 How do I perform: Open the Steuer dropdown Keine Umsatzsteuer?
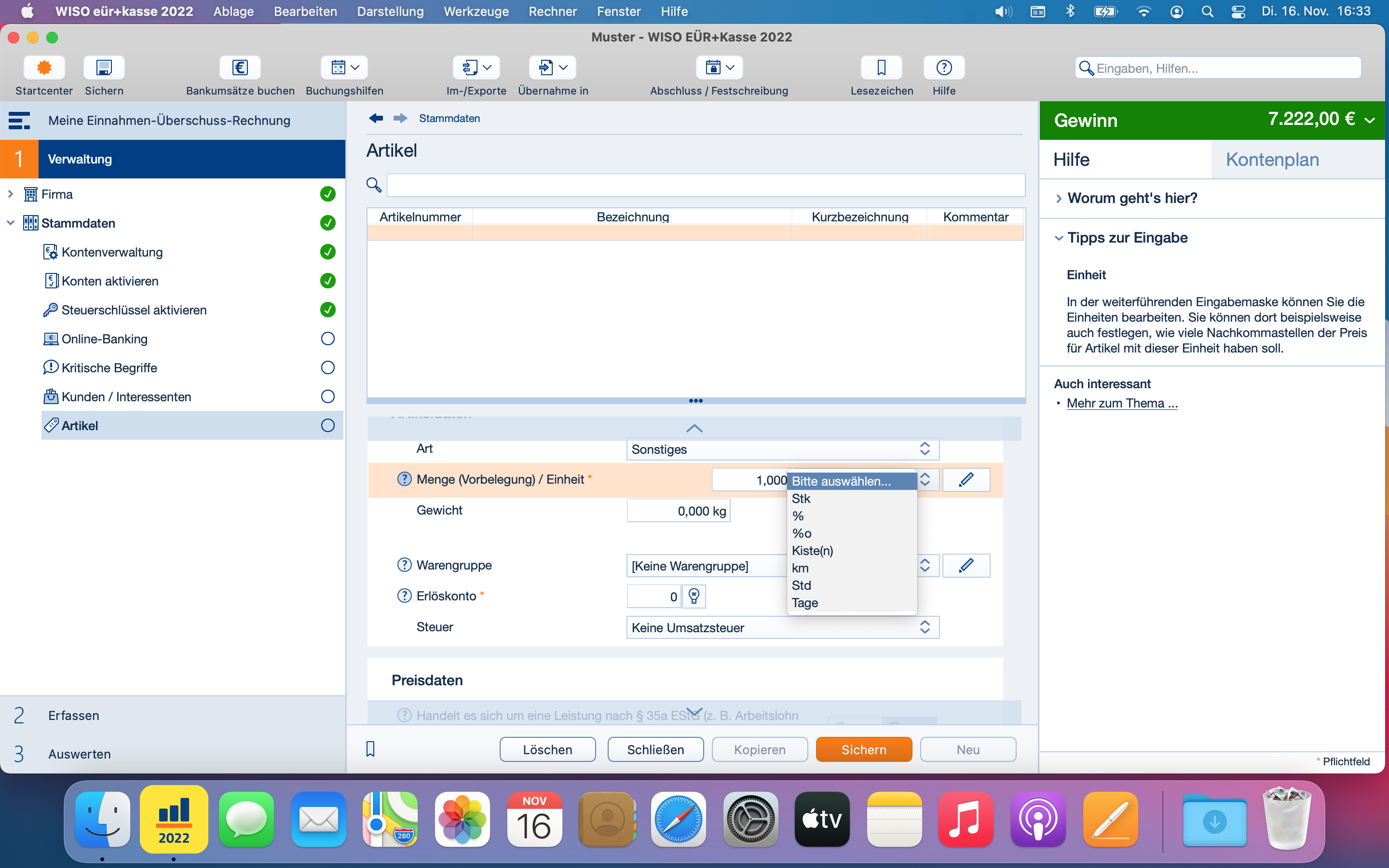[782, 627]
